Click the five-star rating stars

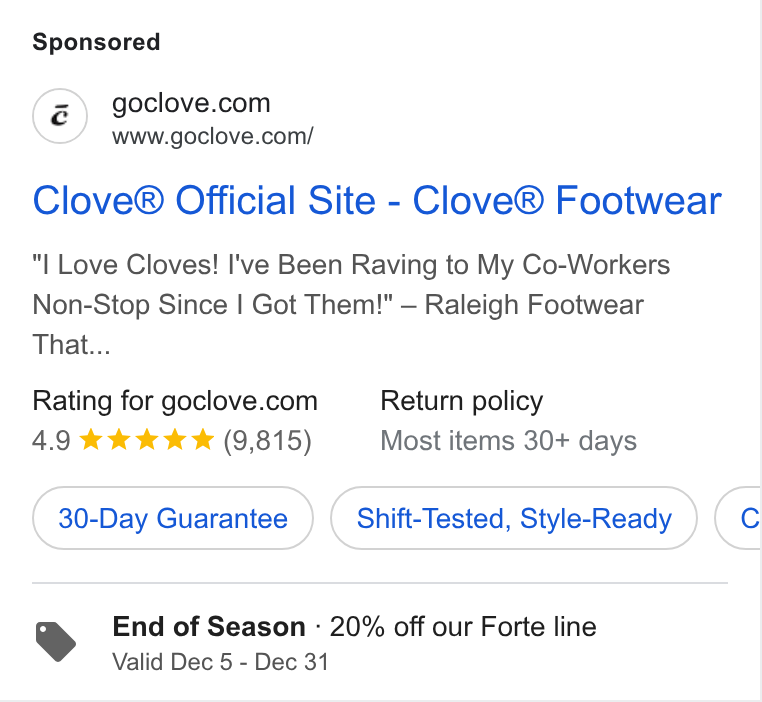tap(146, 440)
